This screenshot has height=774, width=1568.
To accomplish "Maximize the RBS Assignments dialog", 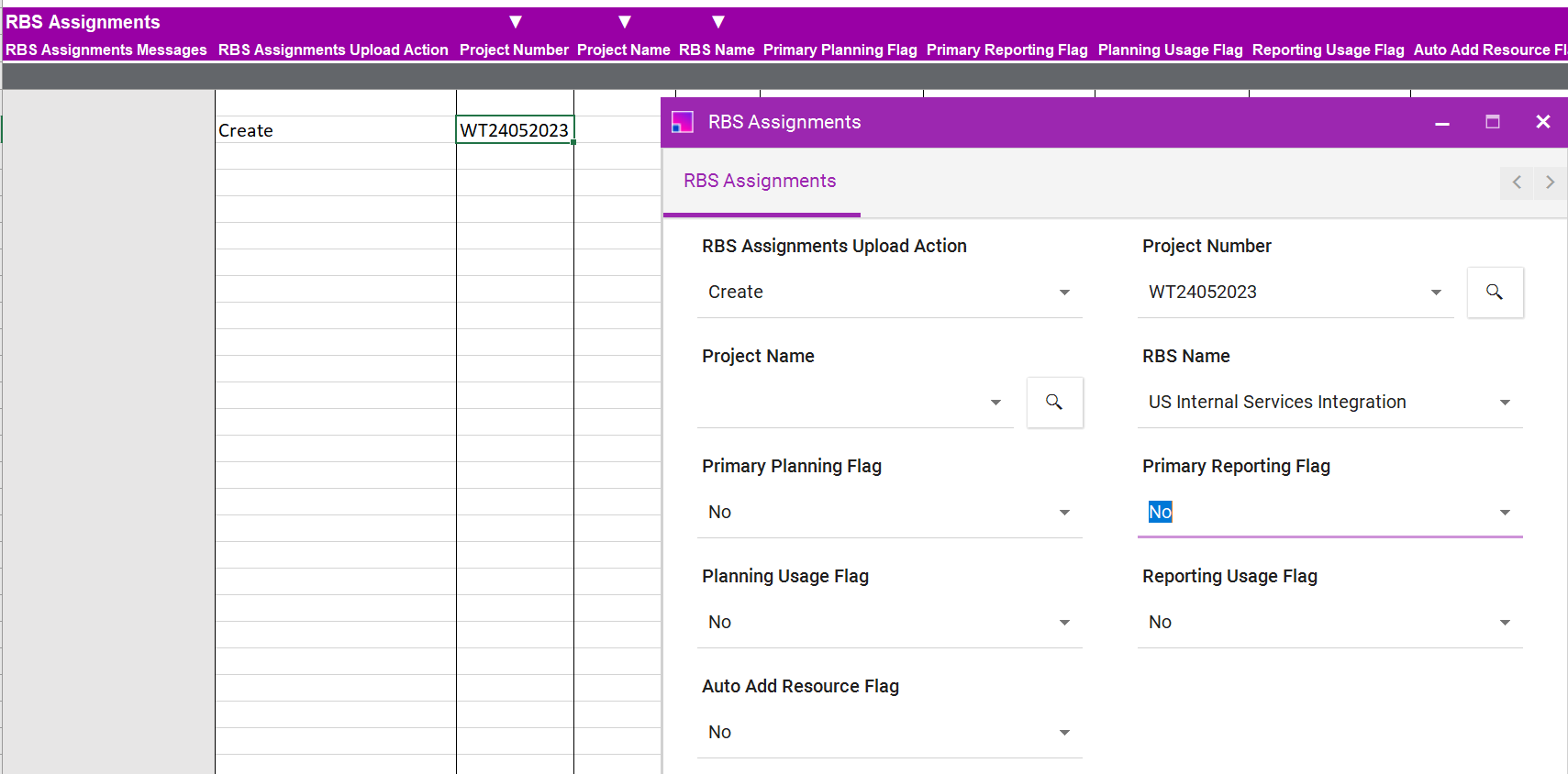I will (1493, 122).
